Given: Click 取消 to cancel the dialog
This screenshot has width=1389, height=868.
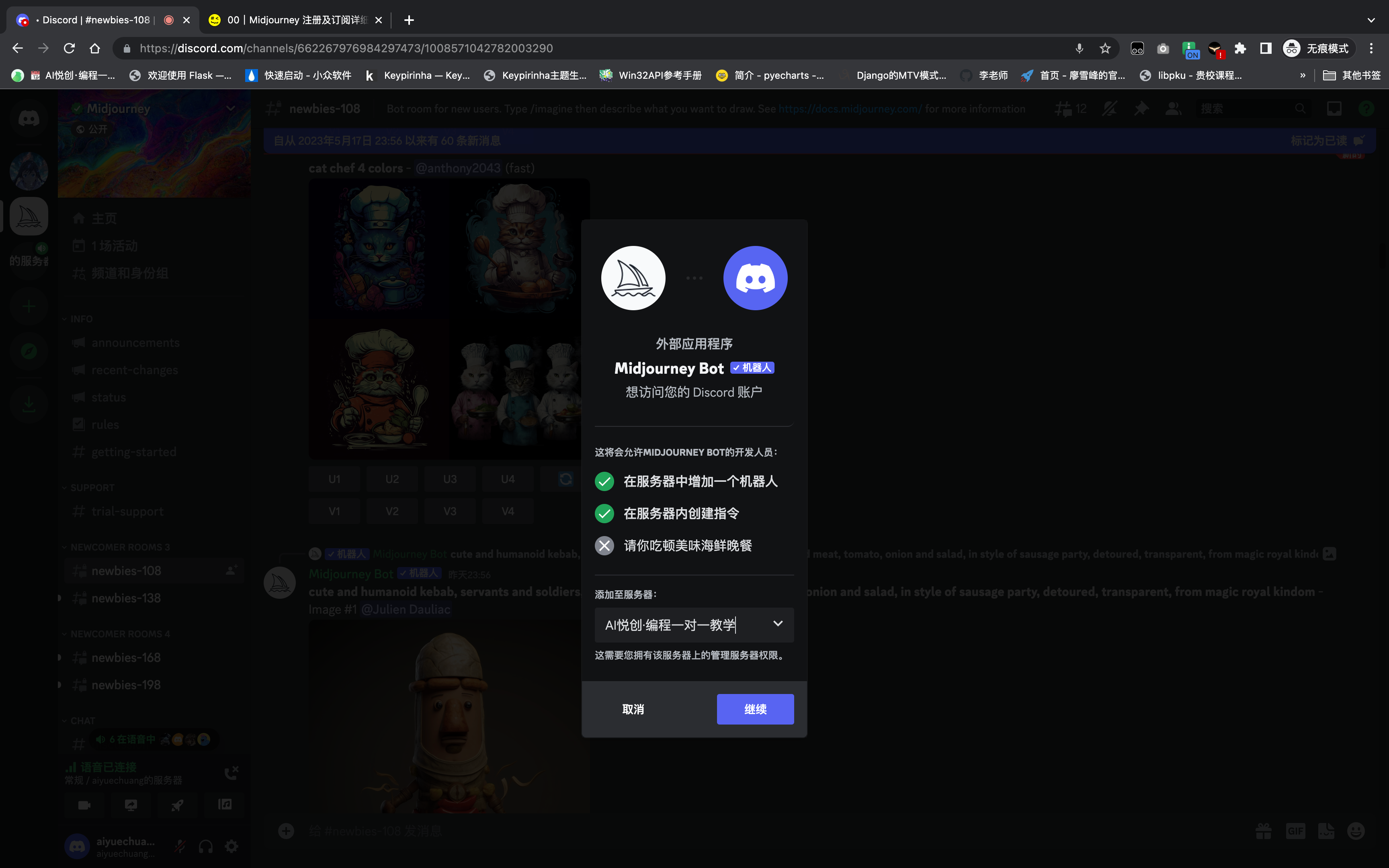Looking at the screenshot, I should [633, 709].
